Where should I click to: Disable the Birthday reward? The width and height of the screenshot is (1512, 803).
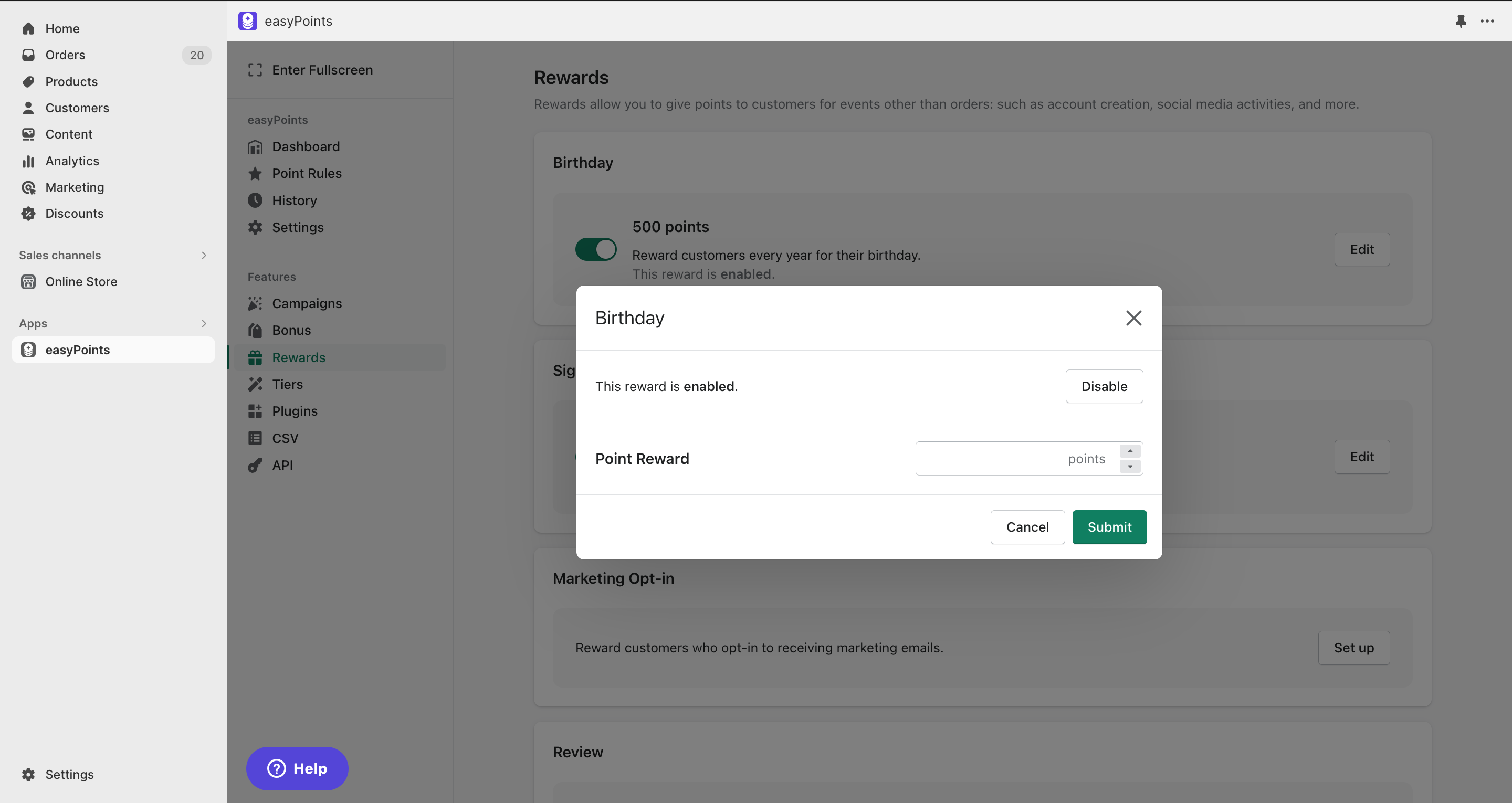click(x=1104, y=386)
